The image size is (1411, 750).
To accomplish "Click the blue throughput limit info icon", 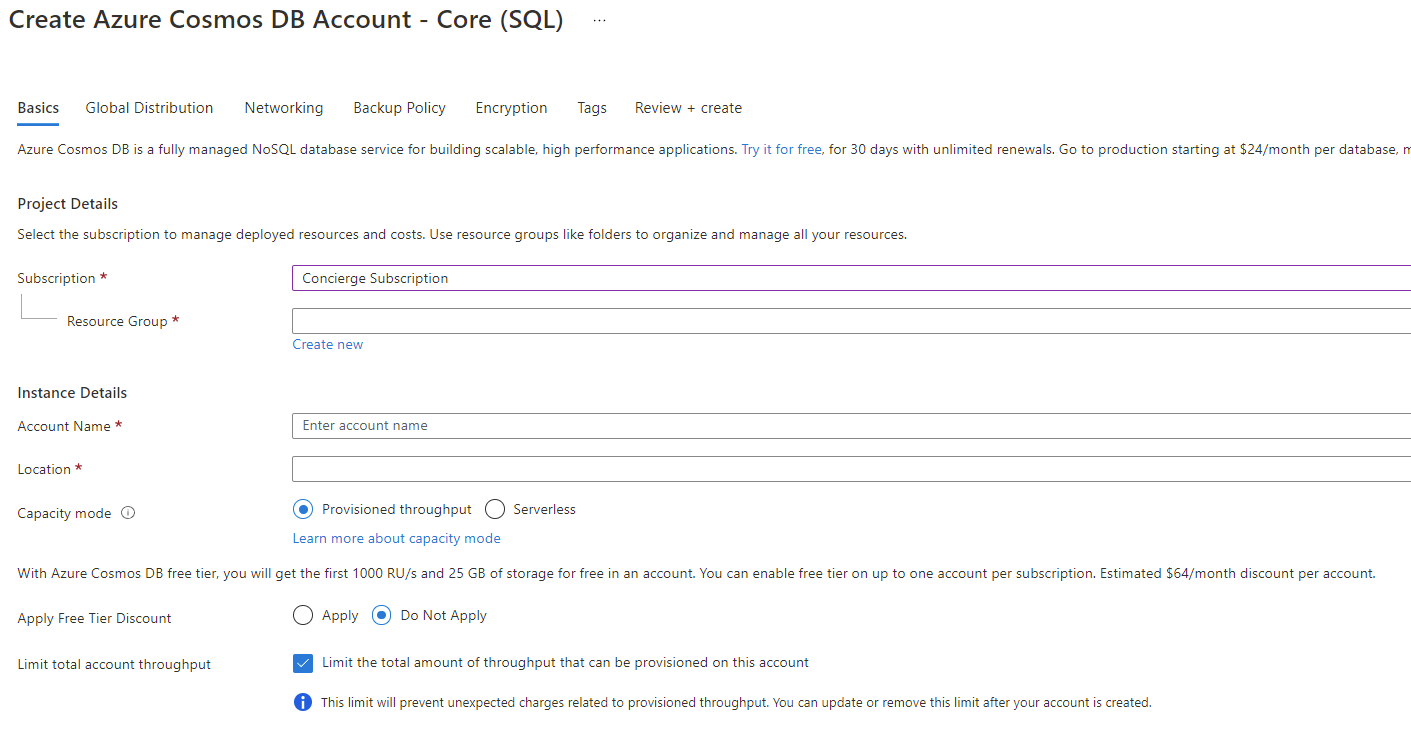I will point(302,702).
